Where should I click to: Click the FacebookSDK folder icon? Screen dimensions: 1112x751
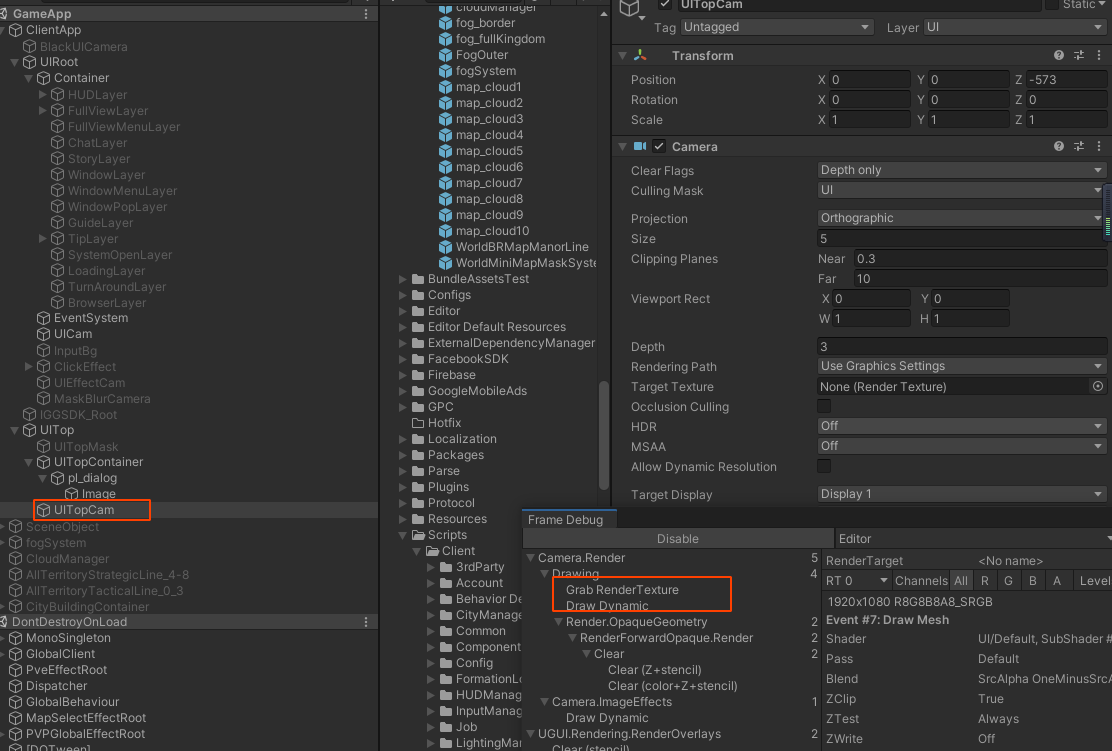417,359
